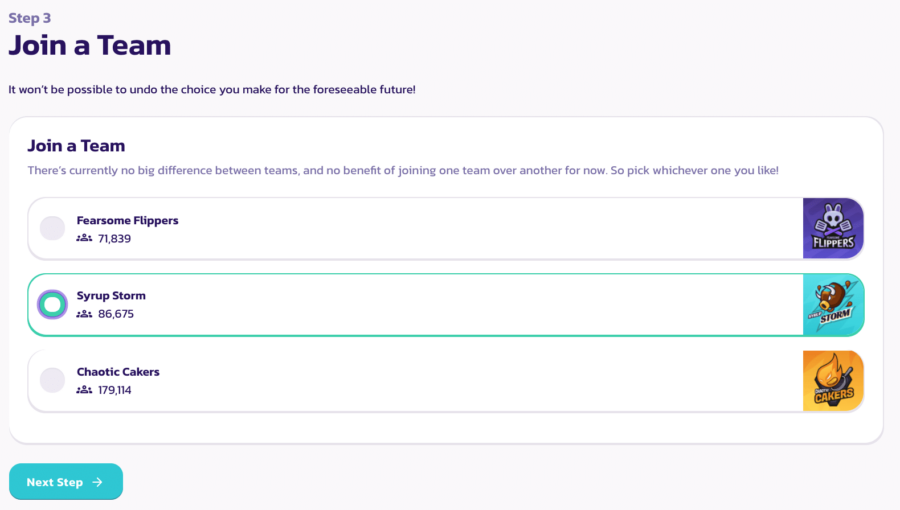This screenshot has width=900, height=510.
Task: Click the Syrup Storm team logo
Action: tap(833, 305)
